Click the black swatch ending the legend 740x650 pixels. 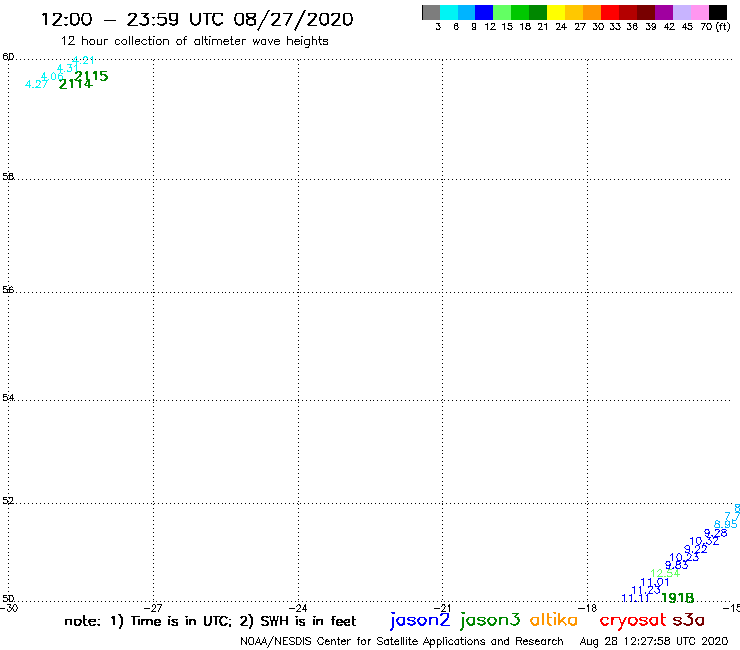coord(718,12)
